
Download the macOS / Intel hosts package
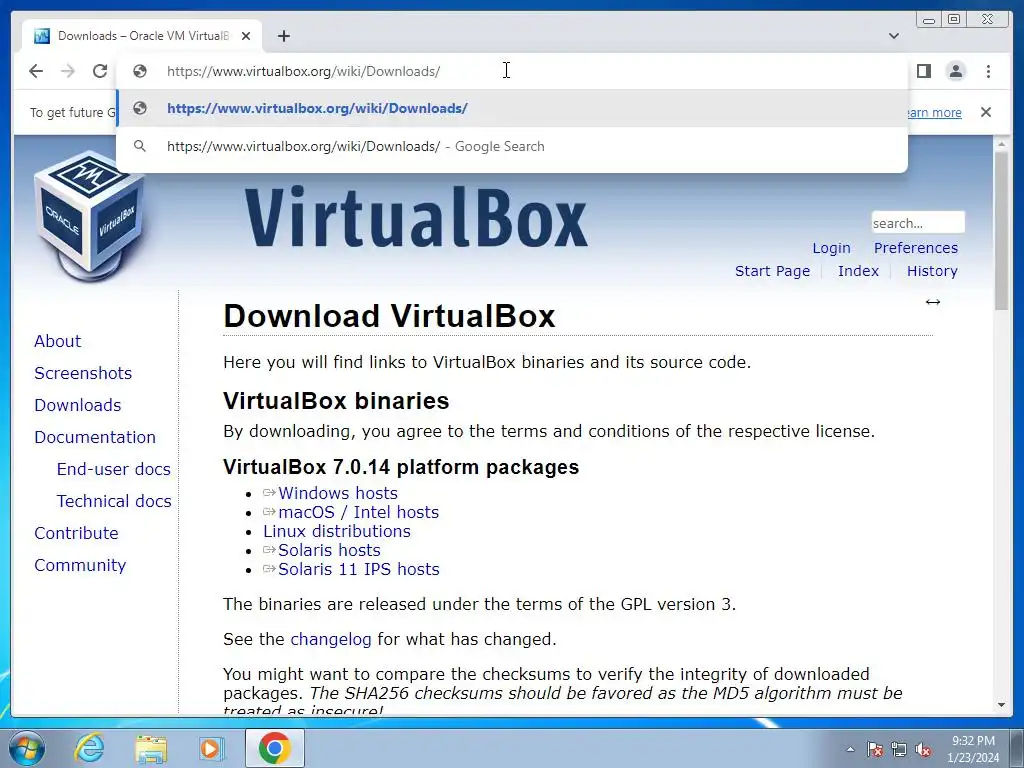pyautogui.click(x=359, y=512)
